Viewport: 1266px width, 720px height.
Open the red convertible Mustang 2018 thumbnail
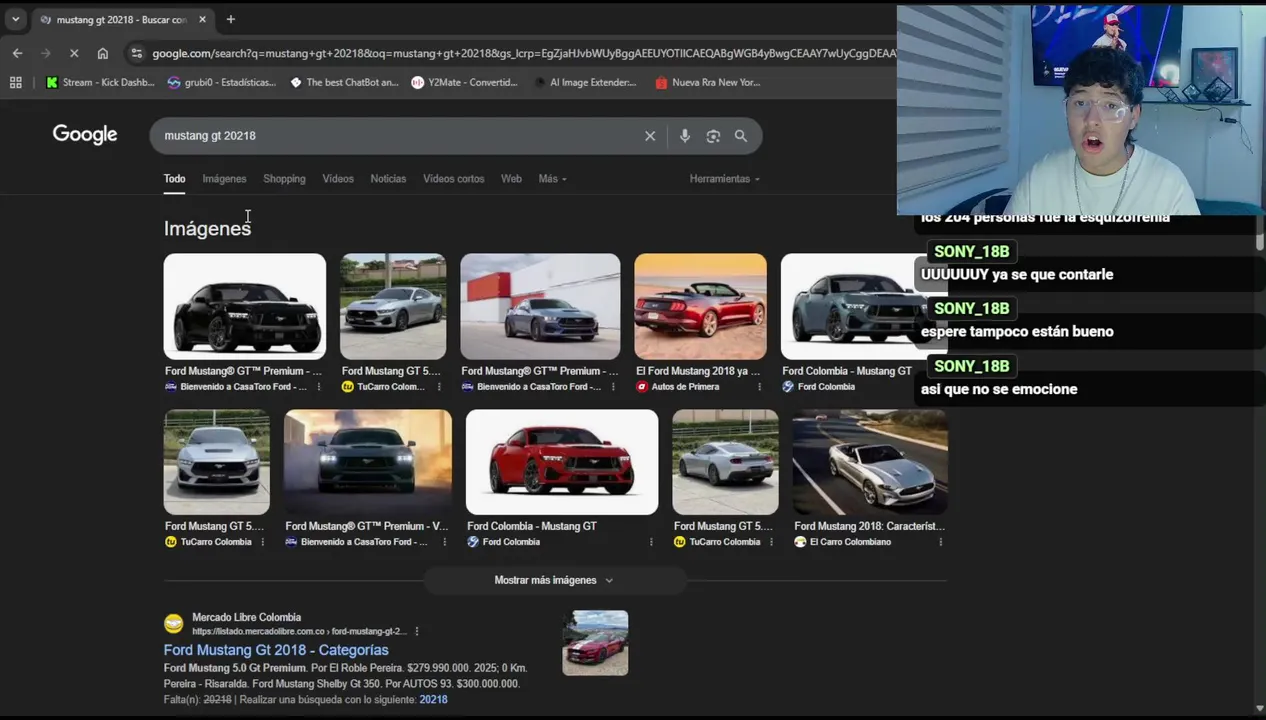(700, 306)
